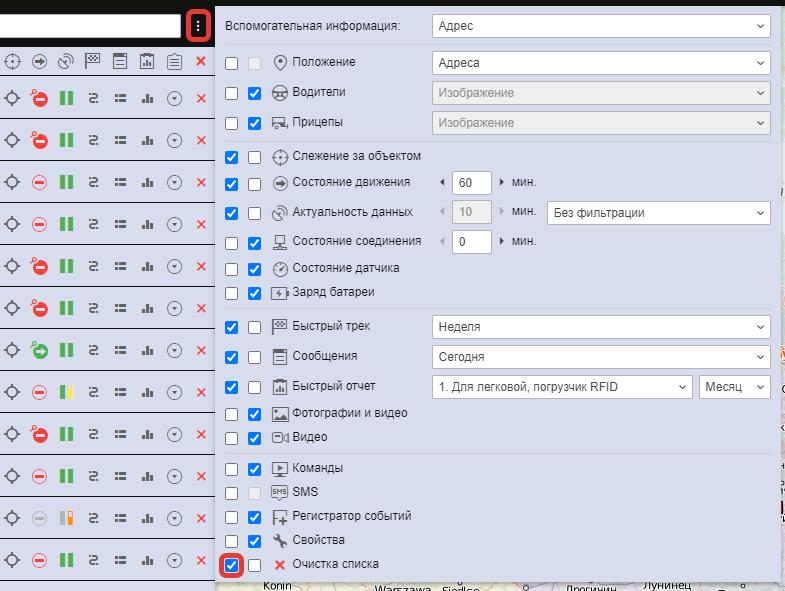785x591 pixels.
Task: Uncheck the second checkbox for Водители
Action: pos(254,93)
